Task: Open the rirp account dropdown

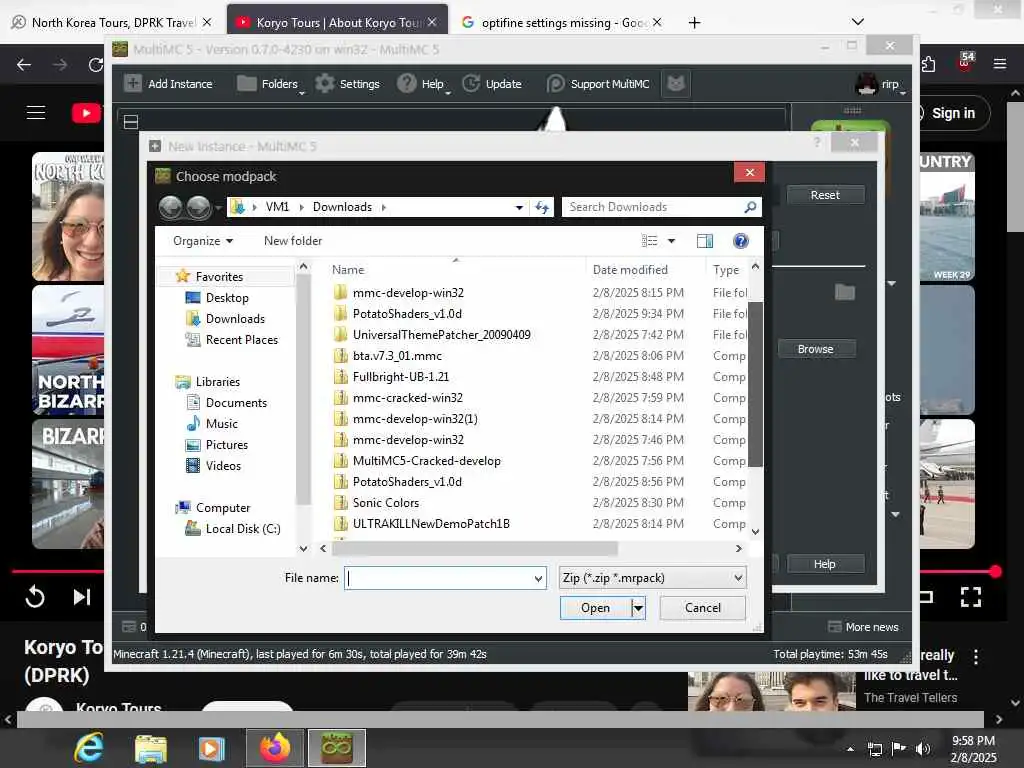Action: coord(880,84)
